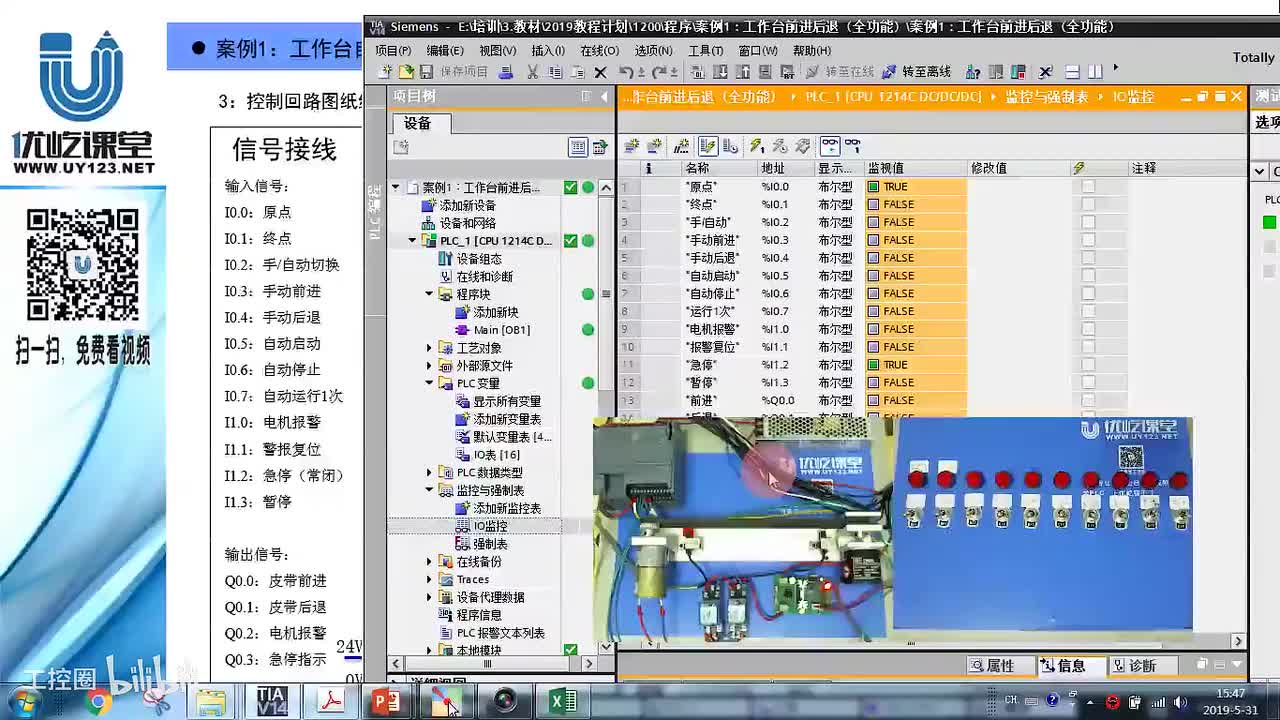Screen dimensions: 1280x720
Task: Expand the 工艺对象 folder
Action: tap(430, 348)
